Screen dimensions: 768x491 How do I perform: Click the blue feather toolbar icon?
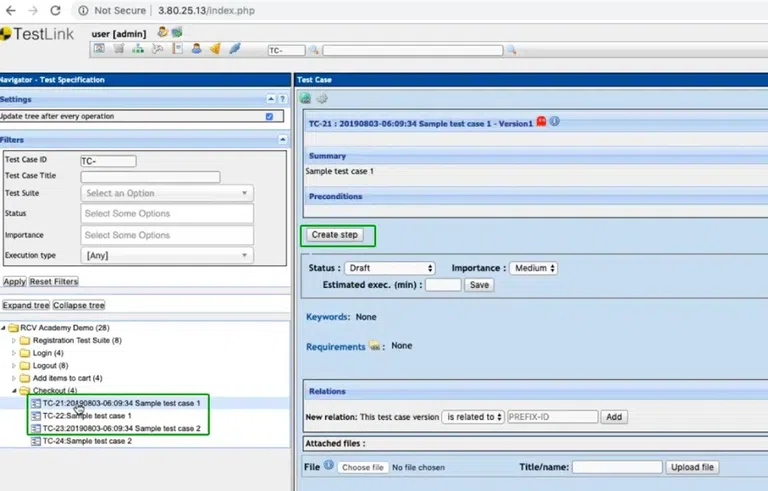235,49
